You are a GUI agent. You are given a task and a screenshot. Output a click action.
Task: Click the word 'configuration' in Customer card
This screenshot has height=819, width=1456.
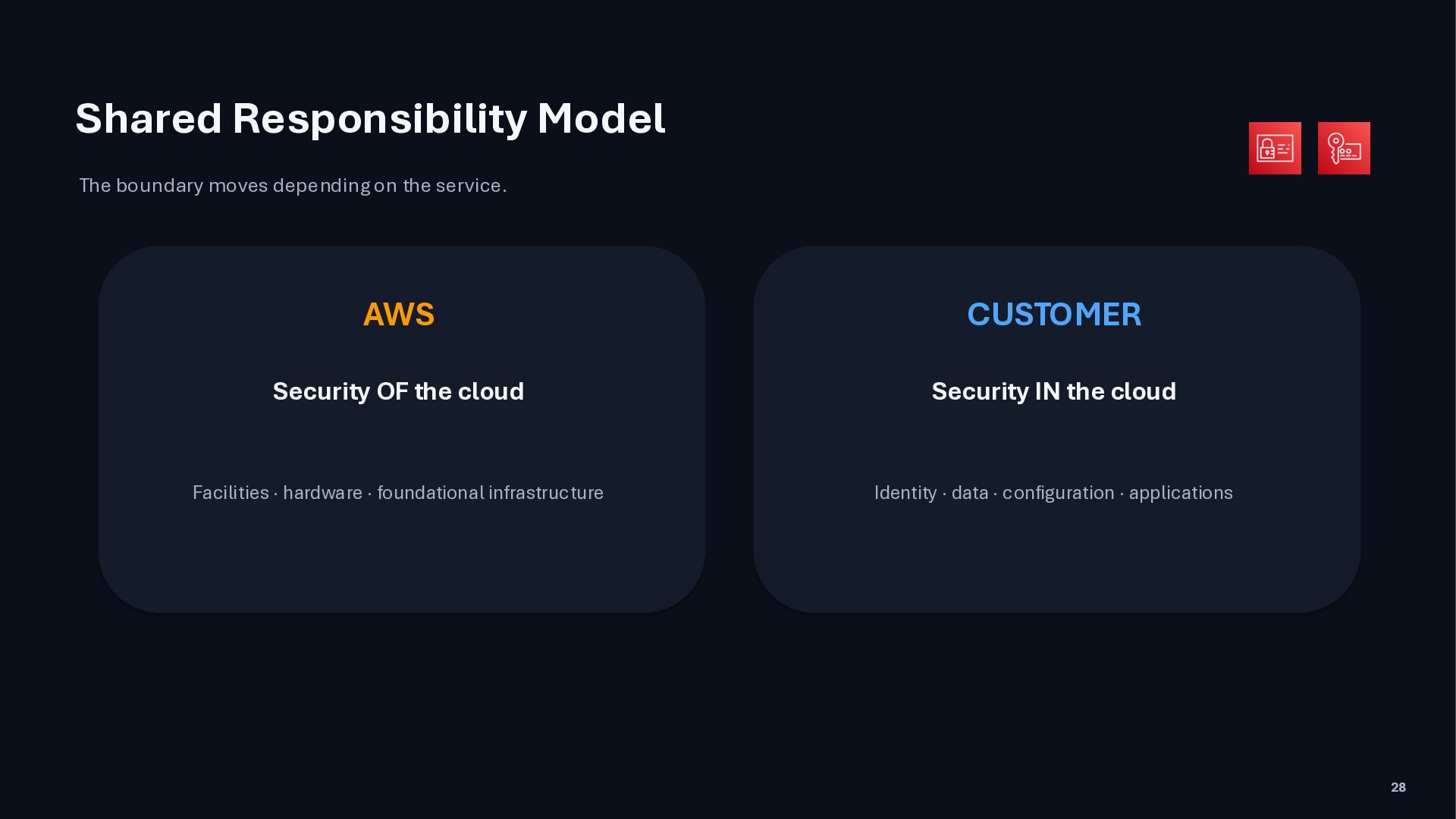1059,493
